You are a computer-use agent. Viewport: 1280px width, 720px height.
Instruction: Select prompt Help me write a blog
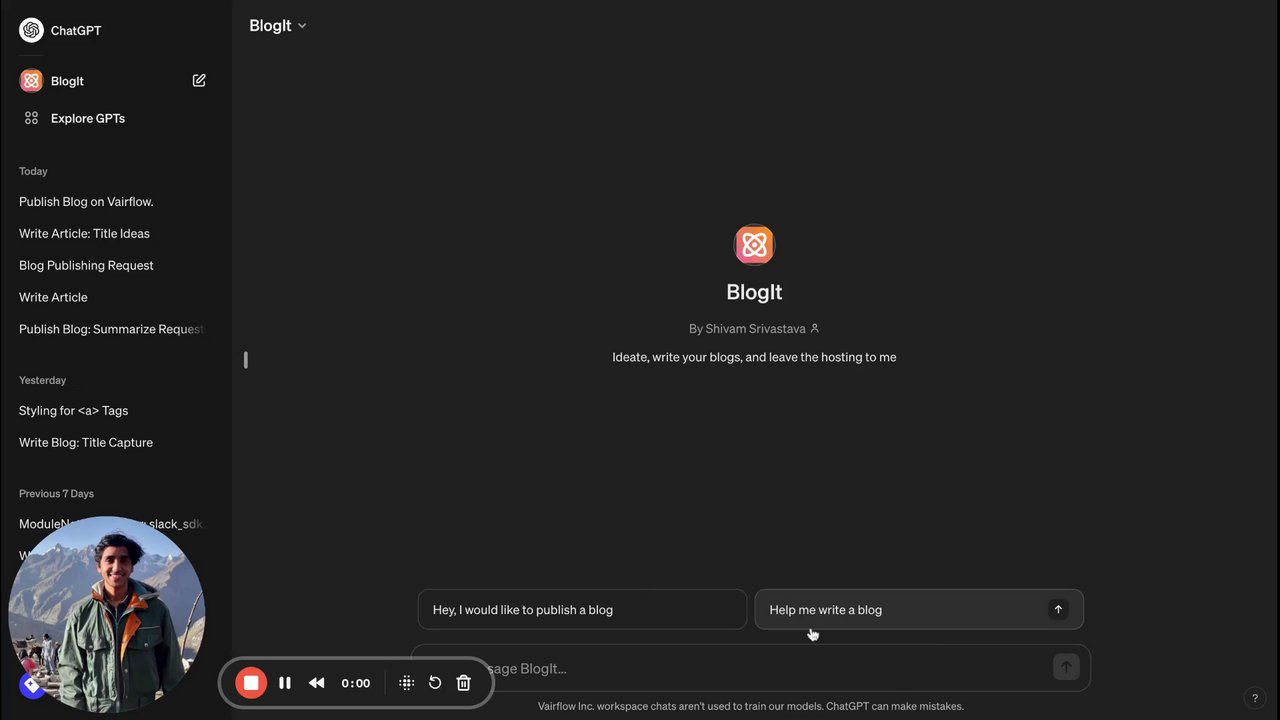919,609
